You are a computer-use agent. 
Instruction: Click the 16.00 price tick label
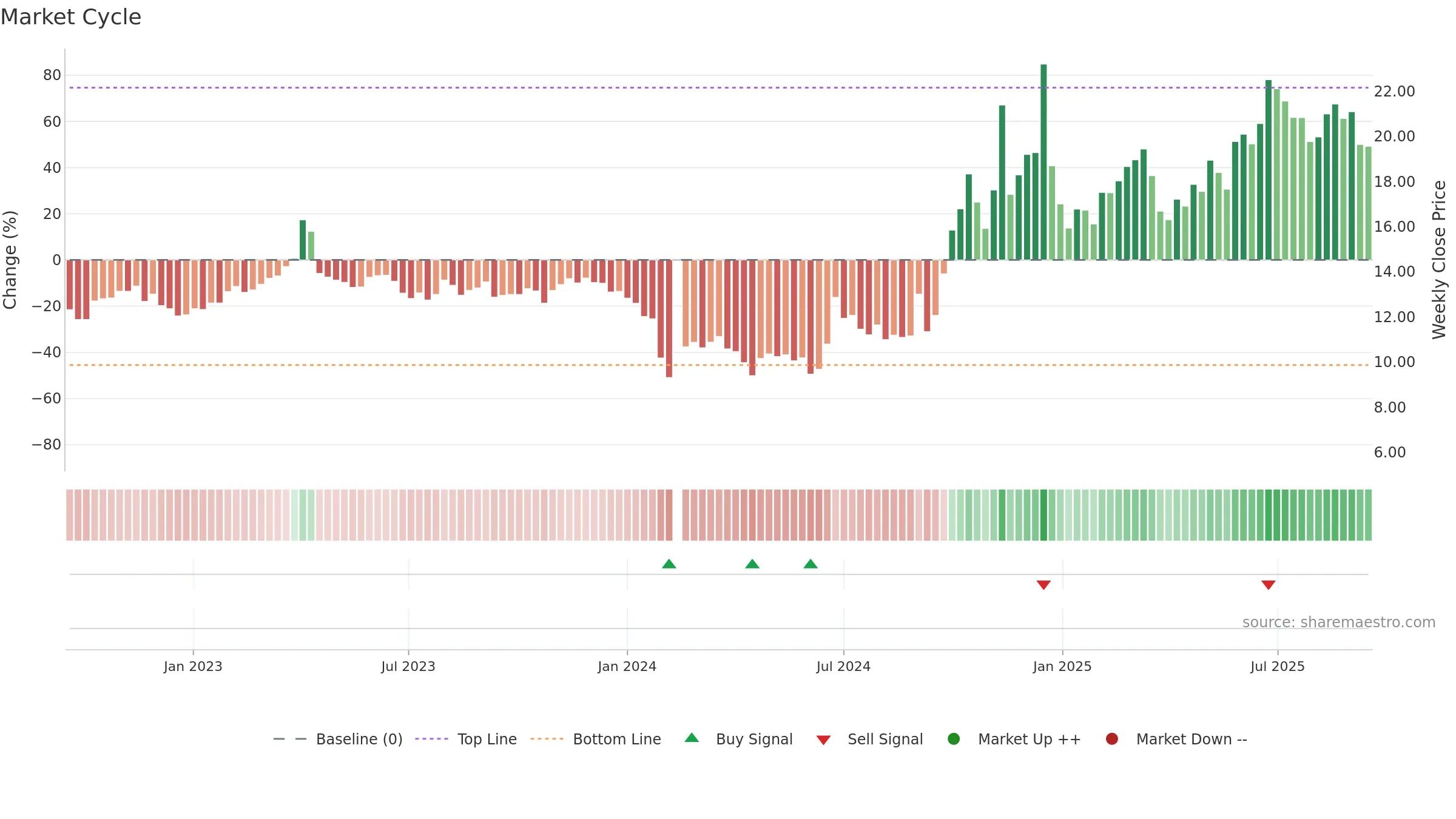[1395, 227]
